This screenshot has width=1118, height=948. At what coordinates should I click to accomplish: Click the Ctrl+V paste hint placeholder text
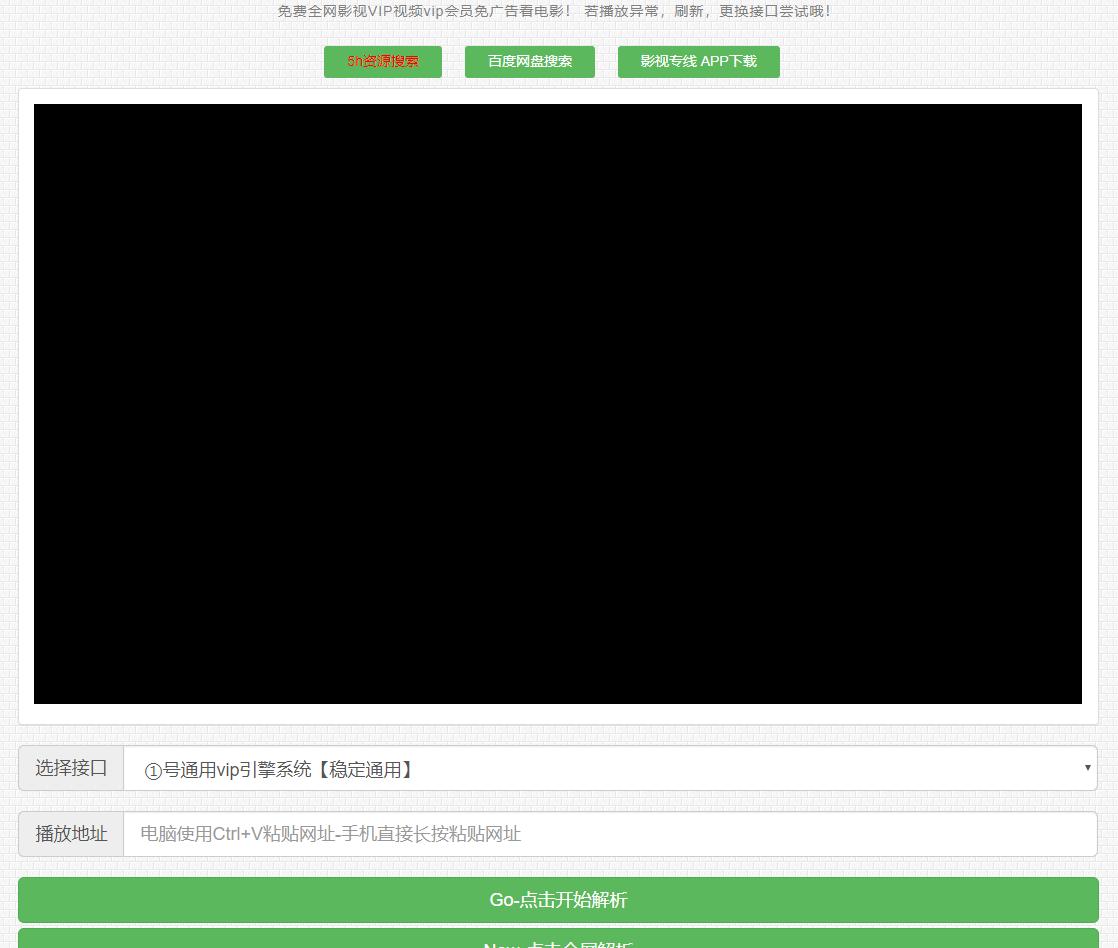(x=328, y=834)
